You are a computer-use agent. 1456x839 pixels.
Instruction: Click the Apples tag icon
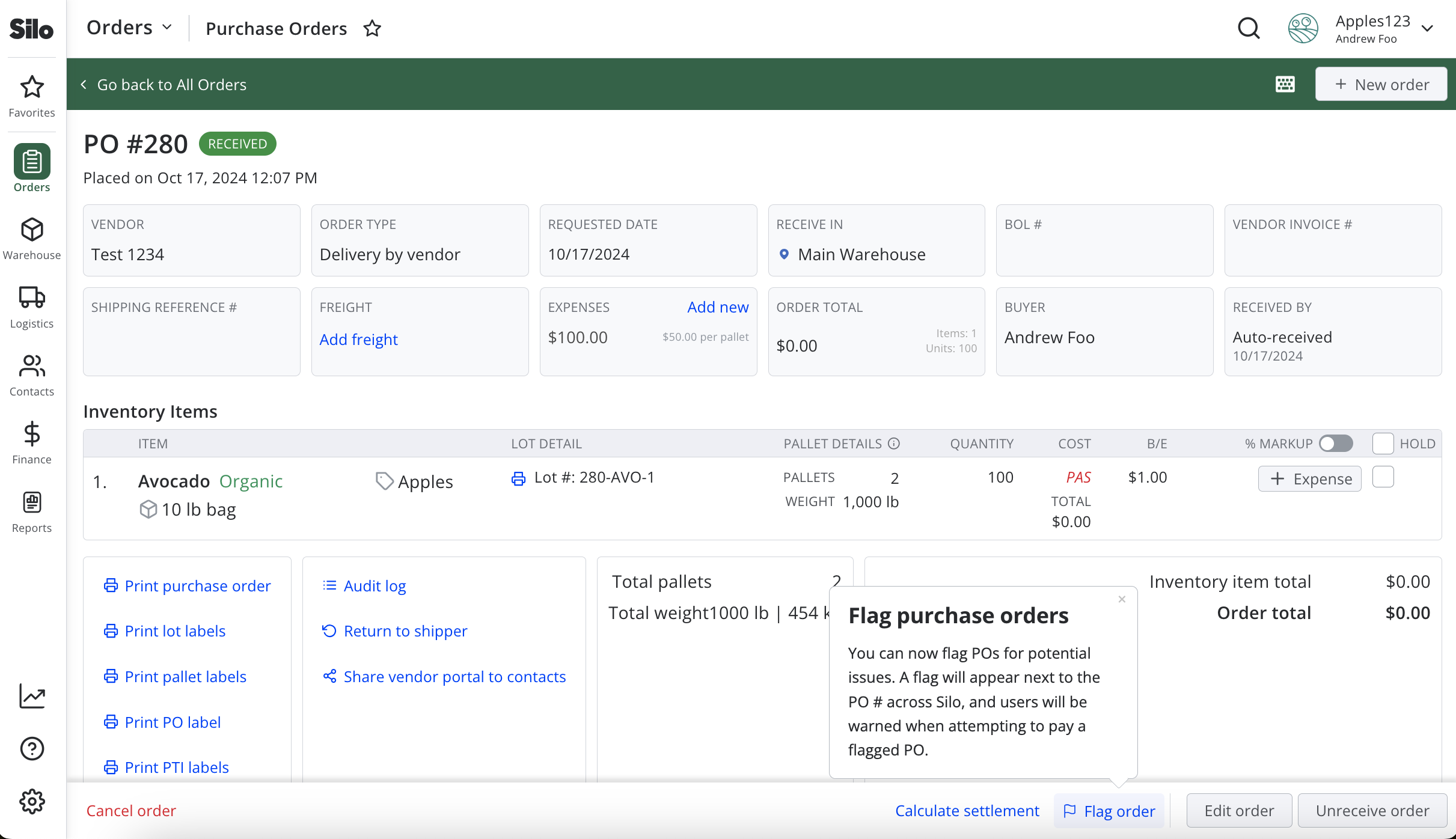[384, 481]
